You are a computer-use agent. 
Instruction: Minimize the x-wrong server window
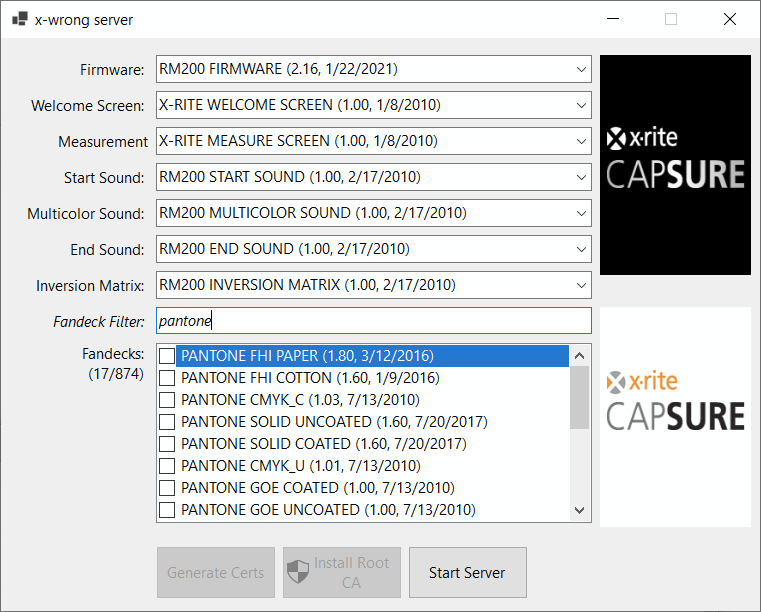(x=613, y=19)
